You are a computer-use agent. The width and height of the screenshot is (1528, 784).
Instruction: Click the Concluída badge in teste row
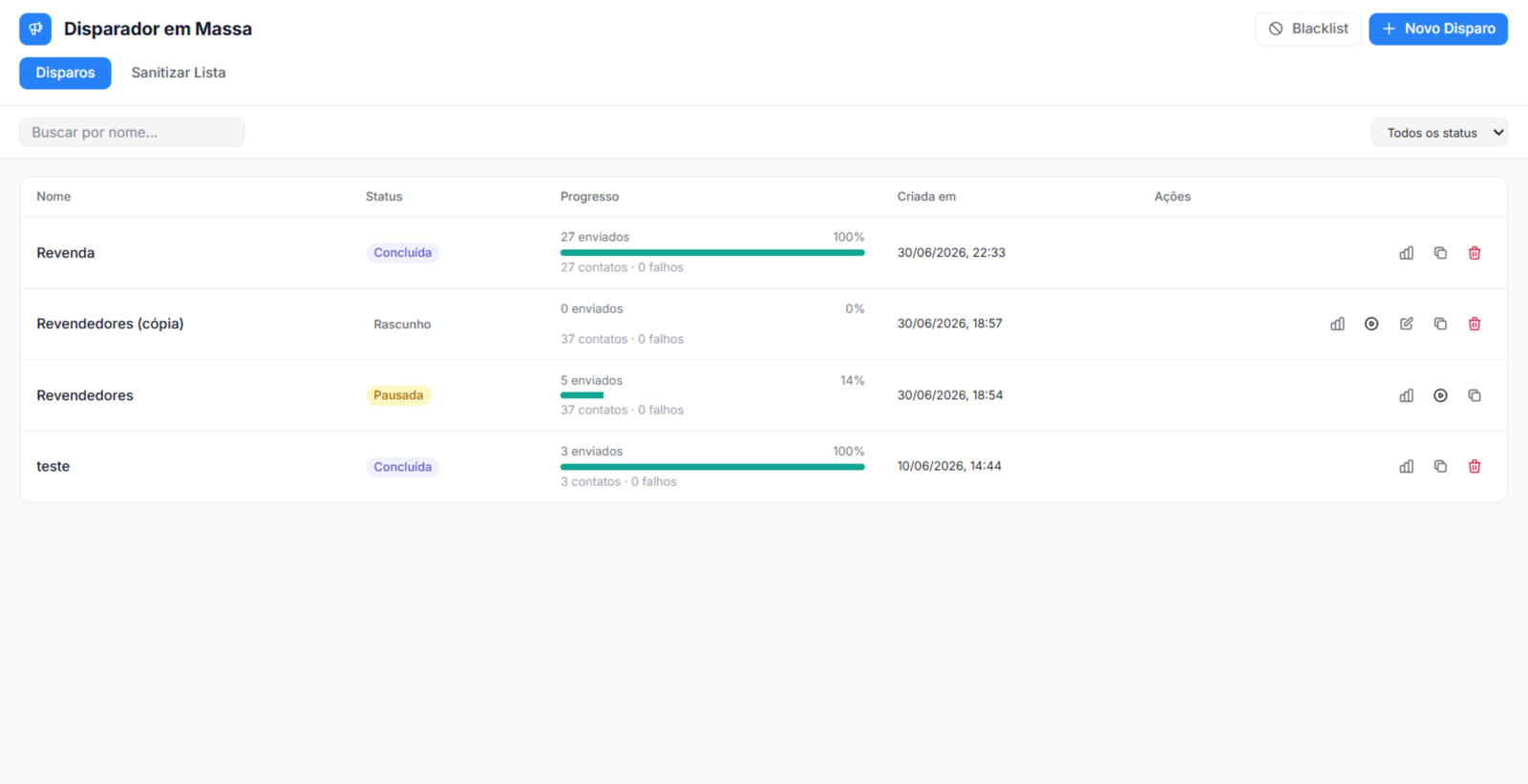[x=402, y=467]
